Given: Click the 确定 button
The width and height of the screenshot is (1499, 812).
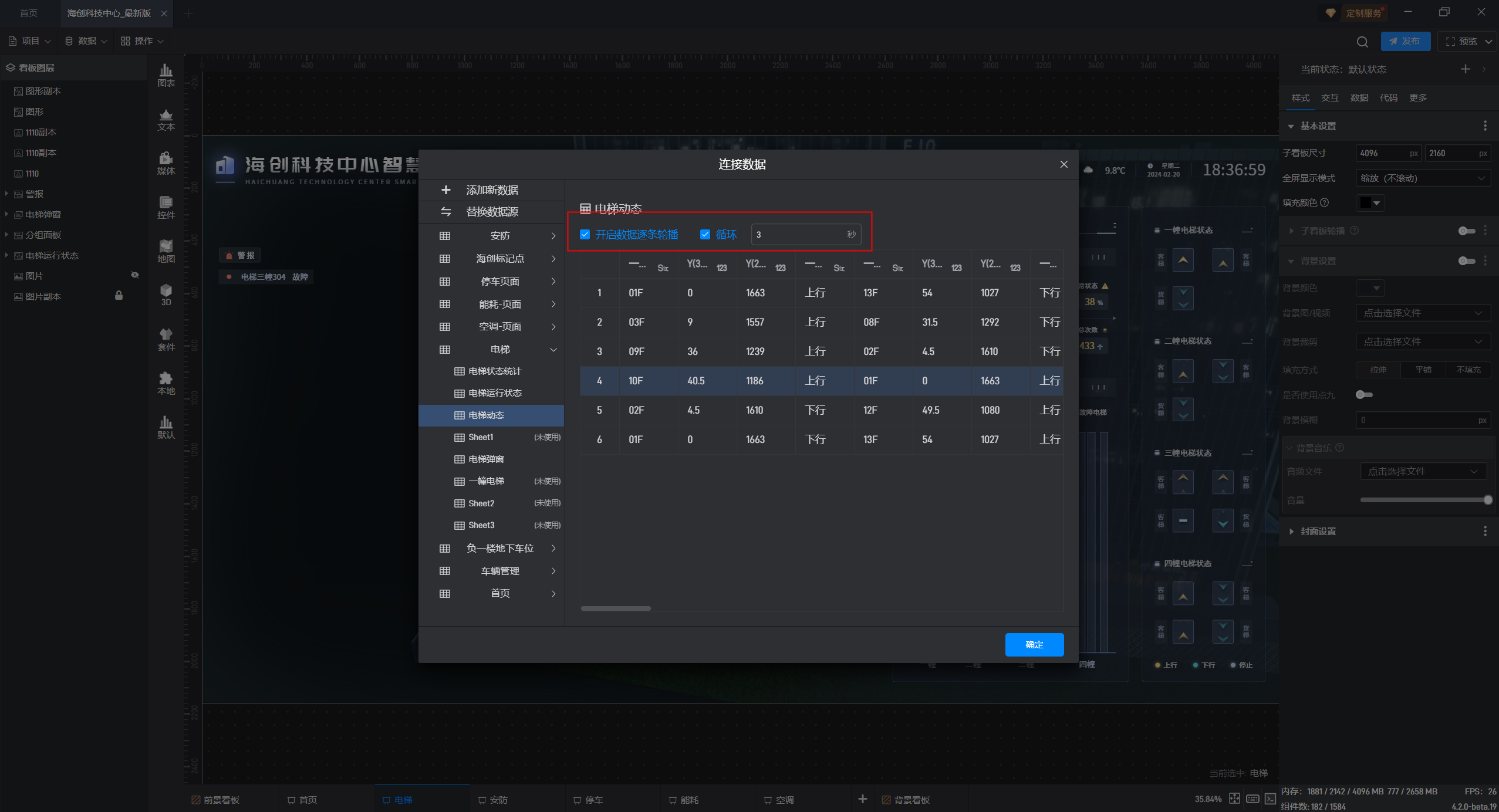Looking at the screenshot, I should [1034, 645].
